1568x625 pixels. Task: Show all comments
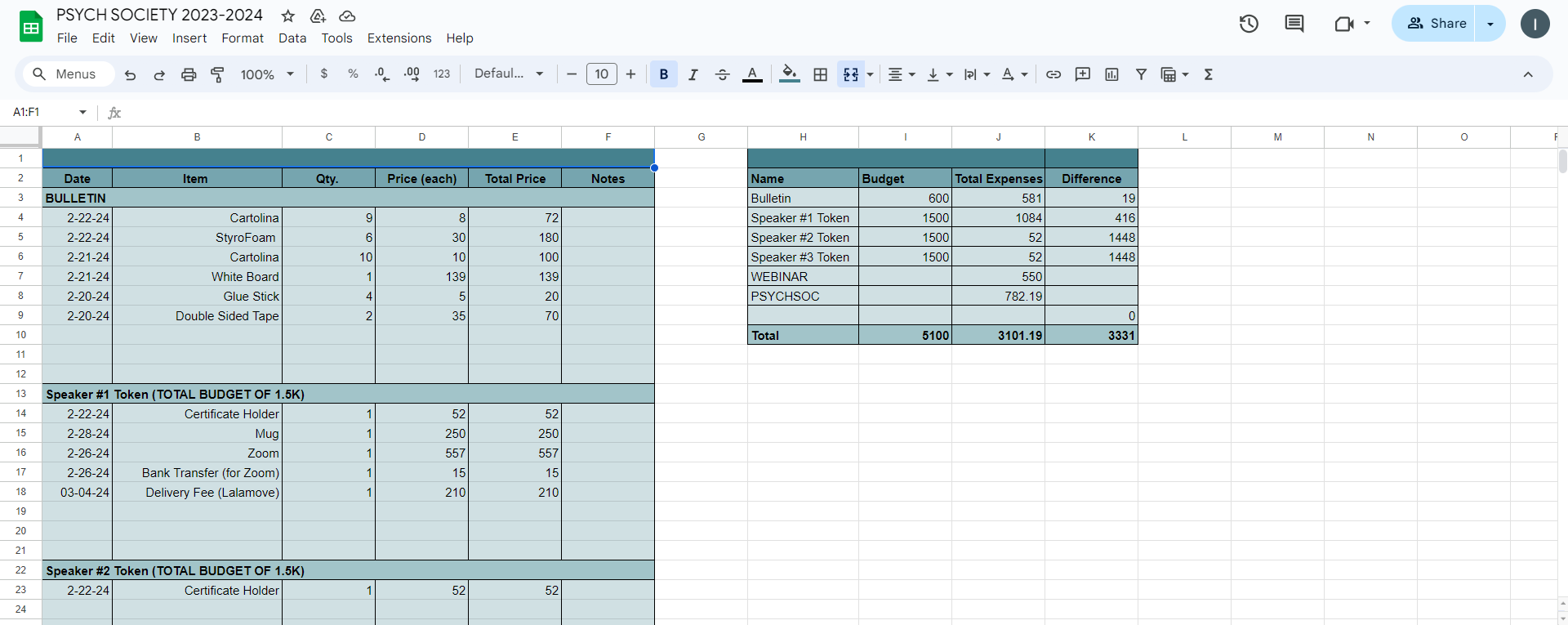(x=1294, y=24)
